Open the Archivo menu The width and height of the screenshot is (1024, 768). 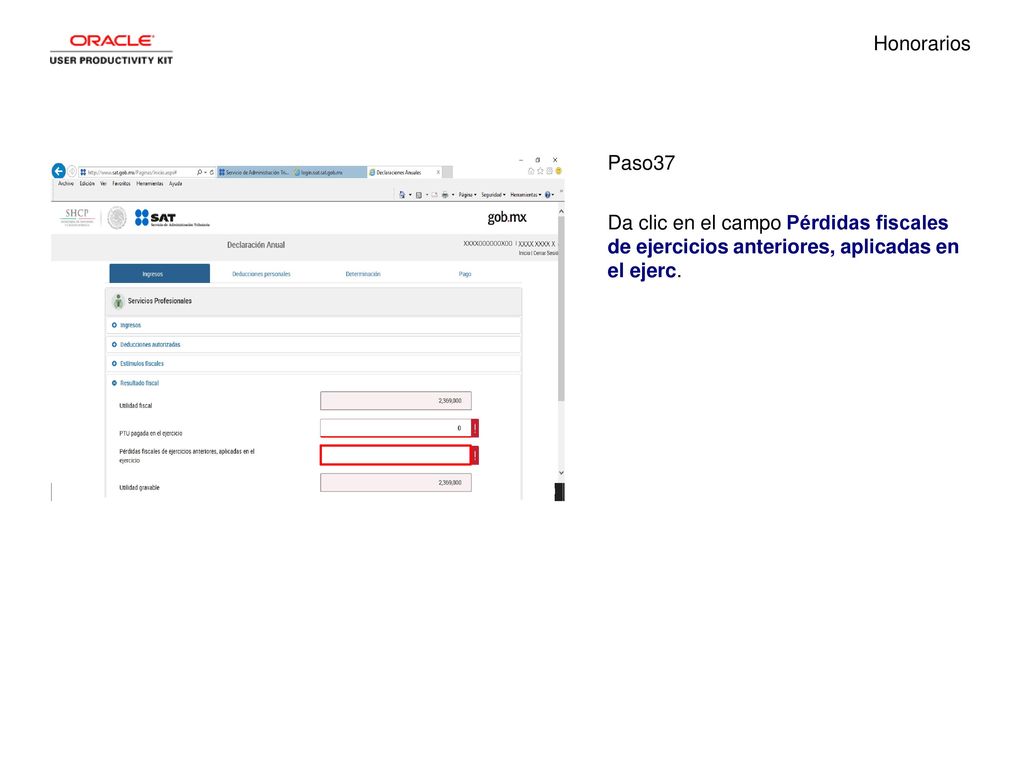click(x=66, y=184)
